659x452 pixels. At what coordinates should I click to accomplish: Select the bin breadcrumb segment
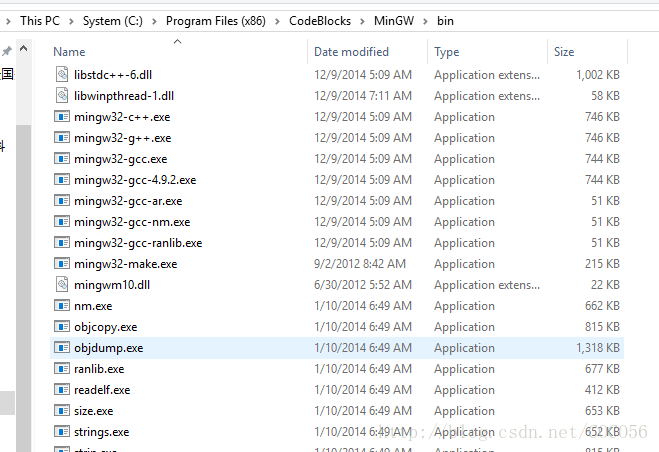pos(445,21)
